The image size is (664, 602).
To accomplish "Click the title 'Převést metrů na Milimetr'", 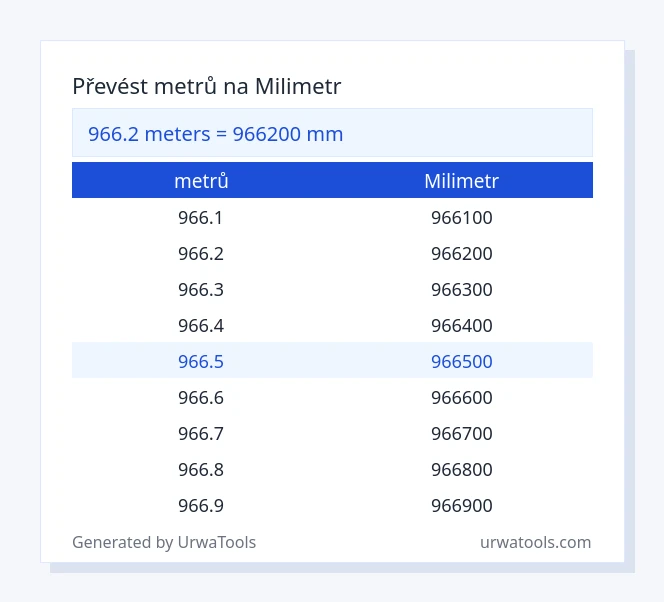I will click(x=207, y=87).
